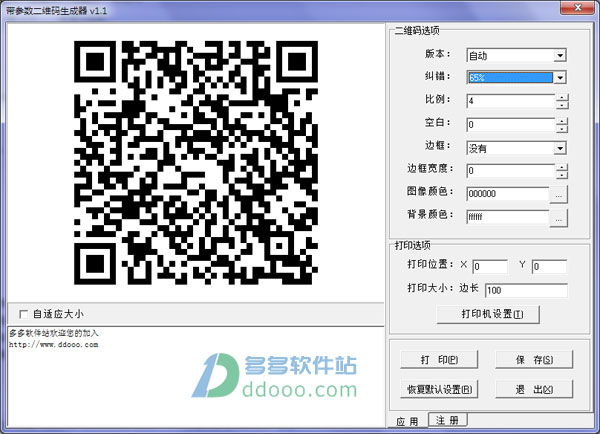Click the 图像颜色 field showing 000000
The height and width of the screenshot is (434, 600).
tap(508, 194)
